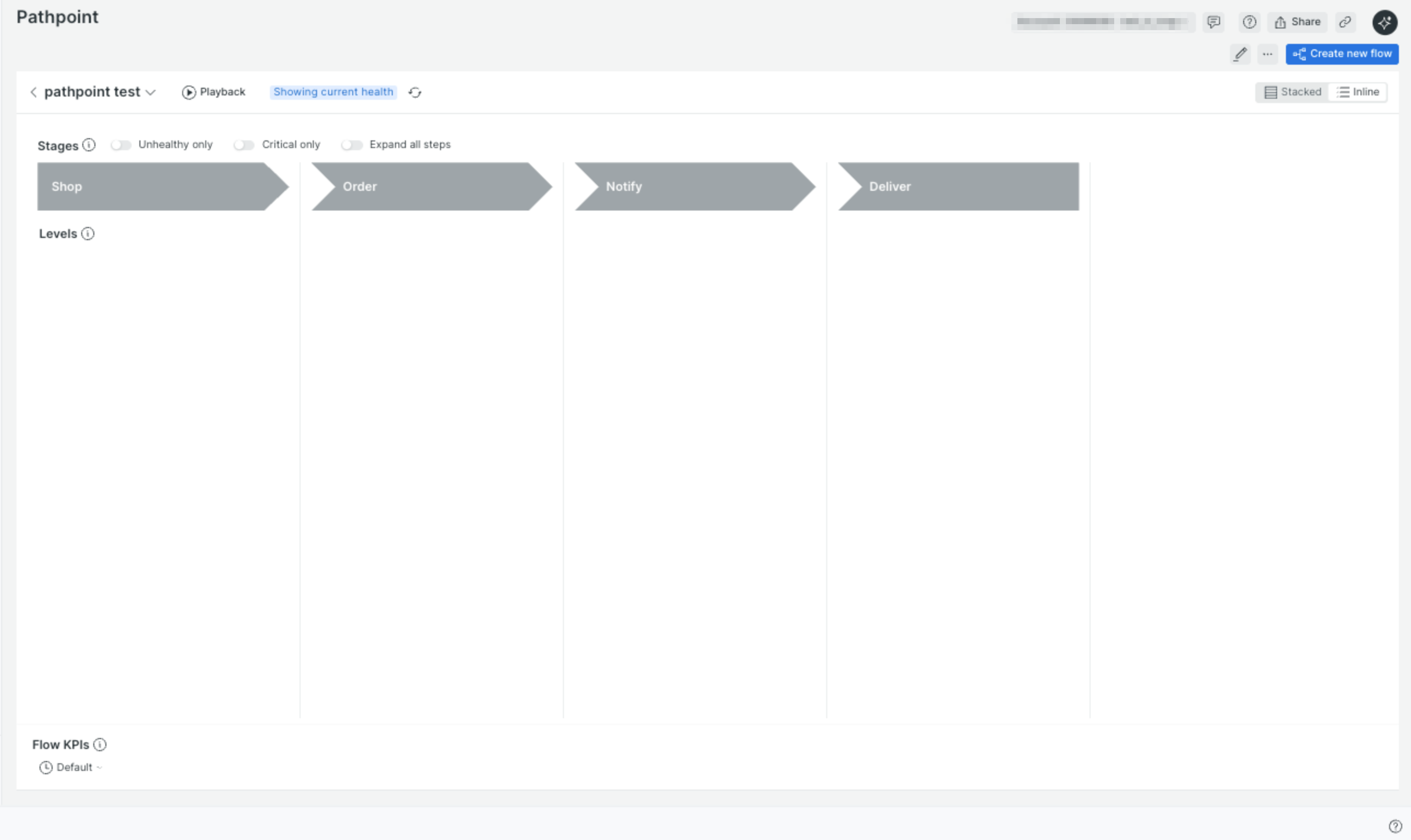Toggle Expand all steps on

tap(352, 145)
